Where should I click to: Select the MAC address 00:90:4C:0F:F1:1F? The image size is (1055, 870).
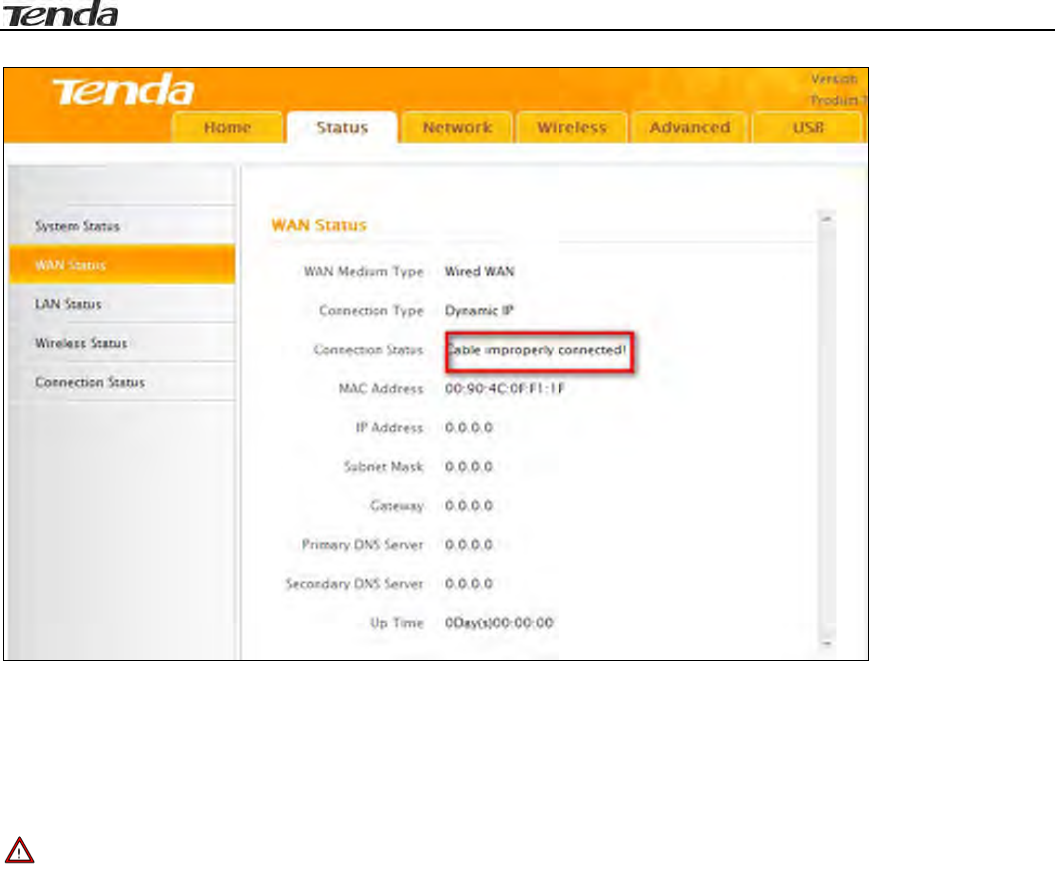(x=505, y=388)
